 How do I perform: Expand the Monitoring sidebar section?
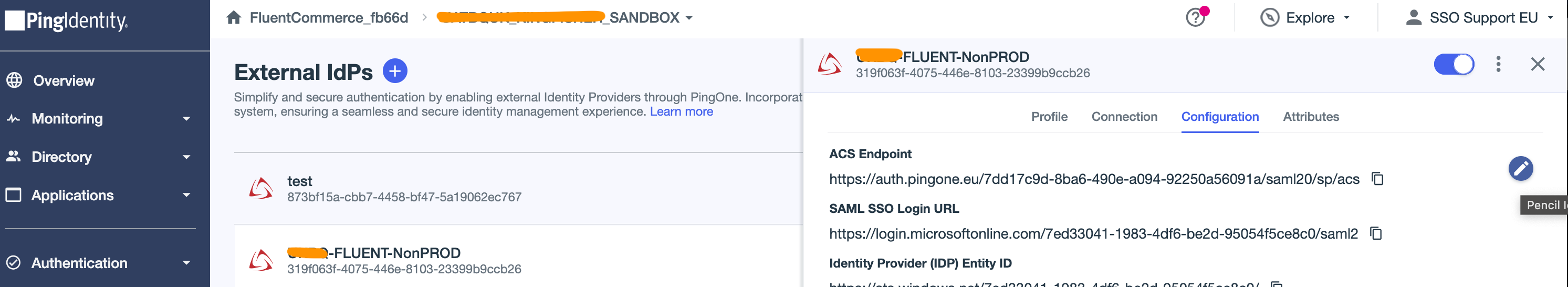point(186,119)
